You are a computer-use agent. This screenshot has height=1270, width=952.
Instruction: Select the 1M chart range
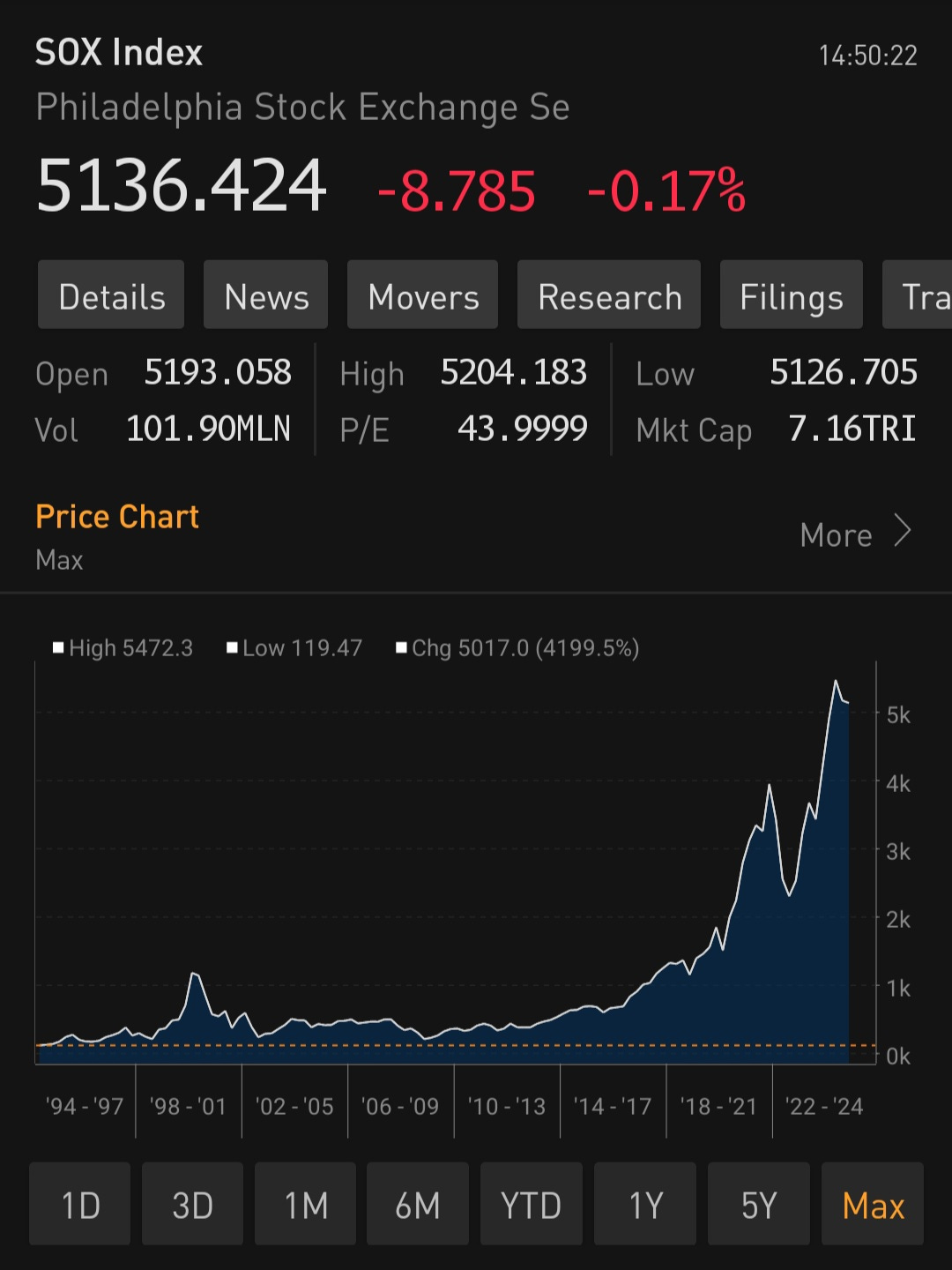[x=305, y=1204]
